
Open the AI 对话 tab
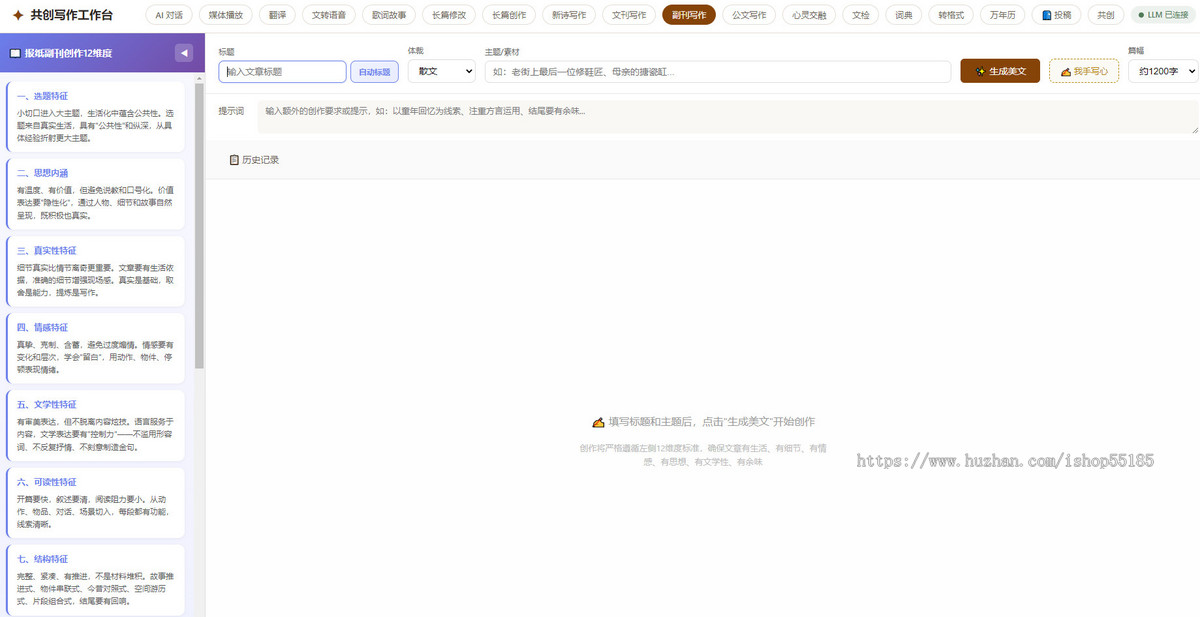coord(169,15)
